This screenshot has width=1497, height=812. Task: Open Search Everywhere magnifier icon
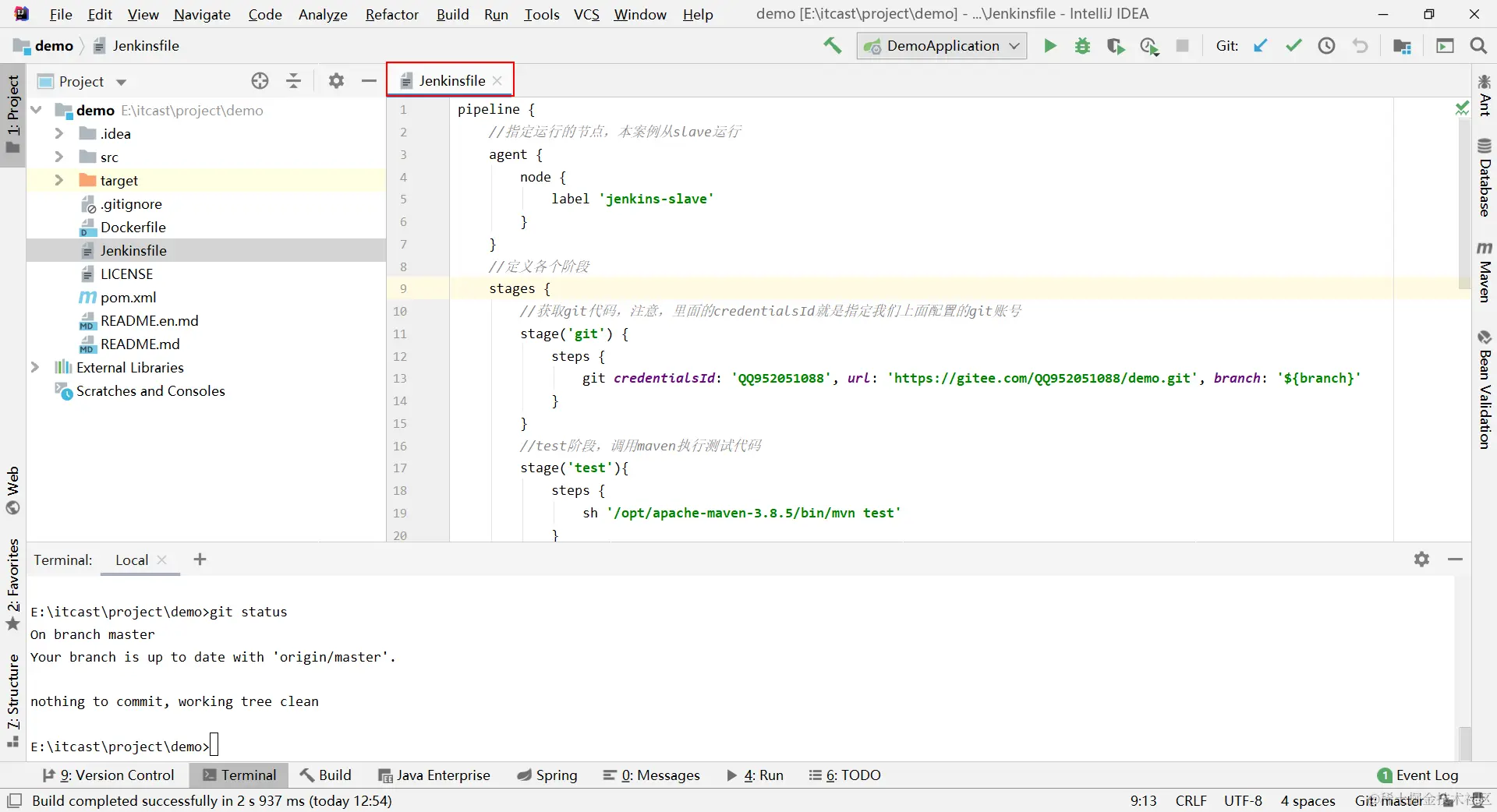tap(1478, 46)
